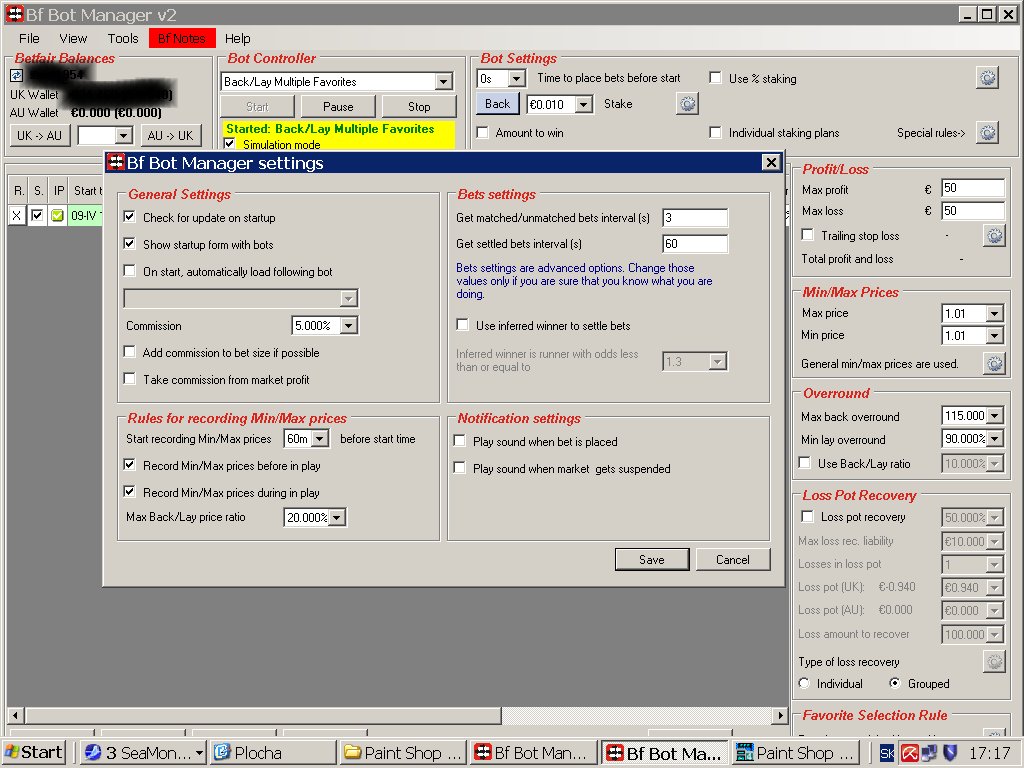The width and height of the screenshot is (1024, 768).
Task: Click the horizontal scrollbar left arrow
Action: pyautogui.click(x=16, y=715)
